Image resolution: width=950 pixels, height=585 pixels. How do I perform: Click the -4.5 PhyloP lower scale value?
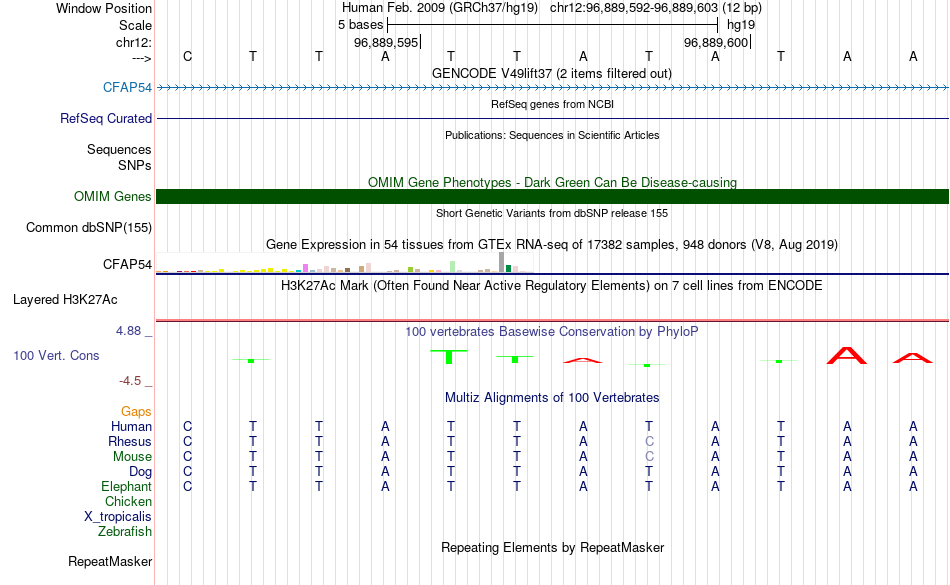tap(130, 380)
